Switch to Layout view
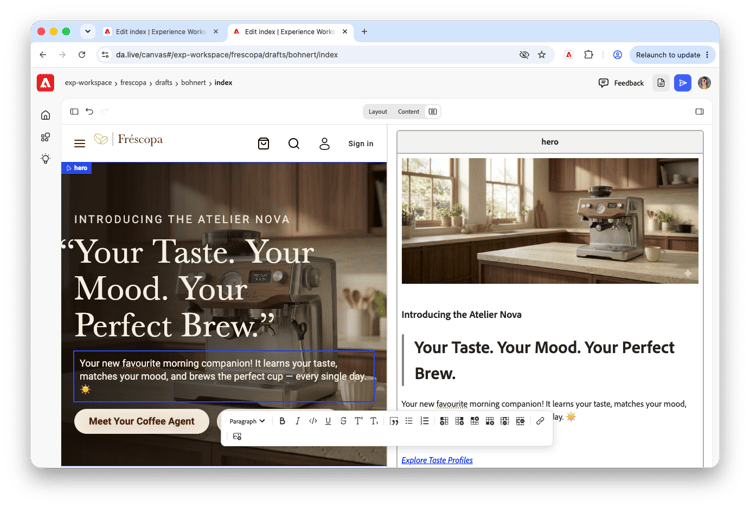Screen dimensions: 750x508 pos(377,111)
